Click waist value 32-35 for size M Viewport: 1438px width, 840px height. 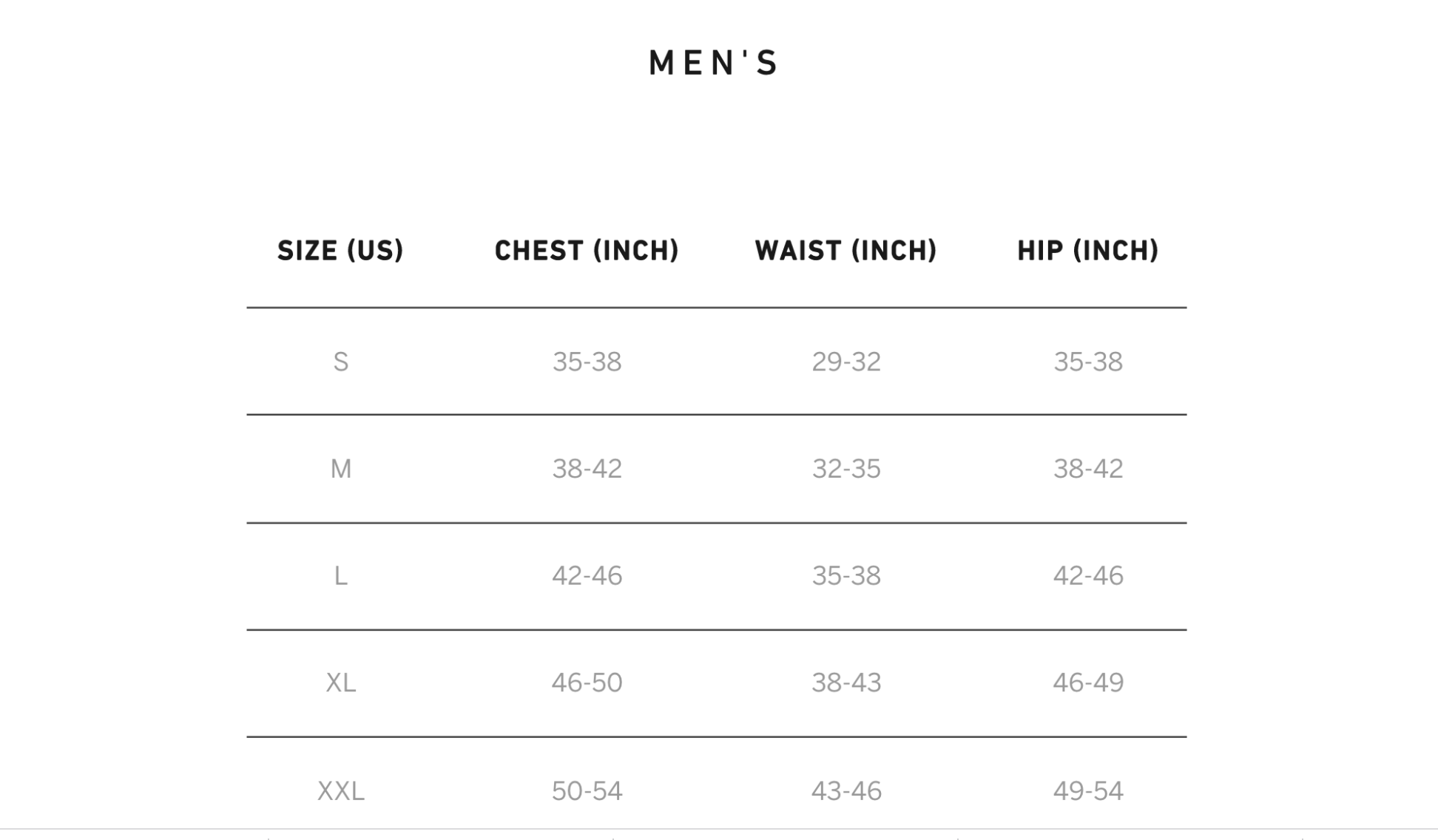845,469
